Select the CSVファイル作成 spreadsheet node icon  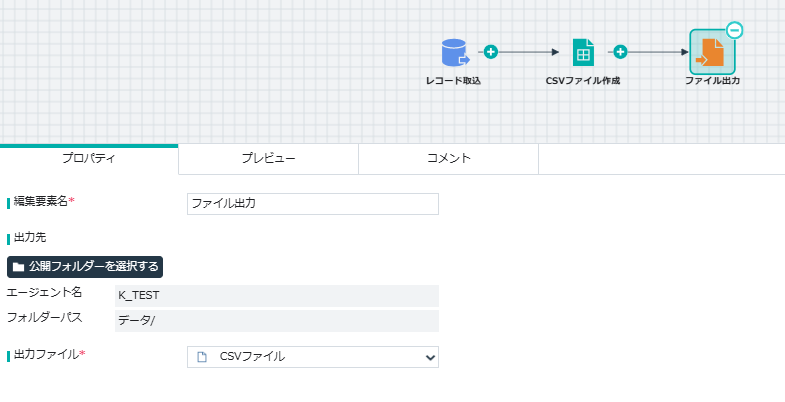pos(583,53)
